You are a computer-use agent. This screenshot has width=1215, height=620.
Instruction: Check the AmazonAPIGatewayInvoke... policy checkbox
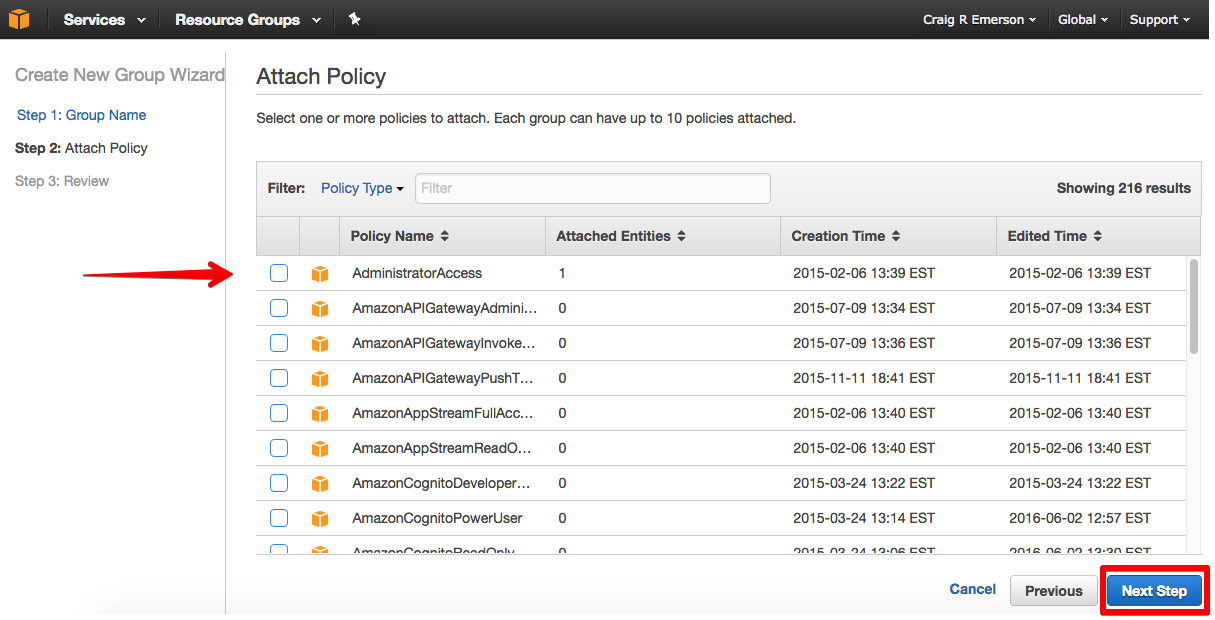[x=279, y=343]
